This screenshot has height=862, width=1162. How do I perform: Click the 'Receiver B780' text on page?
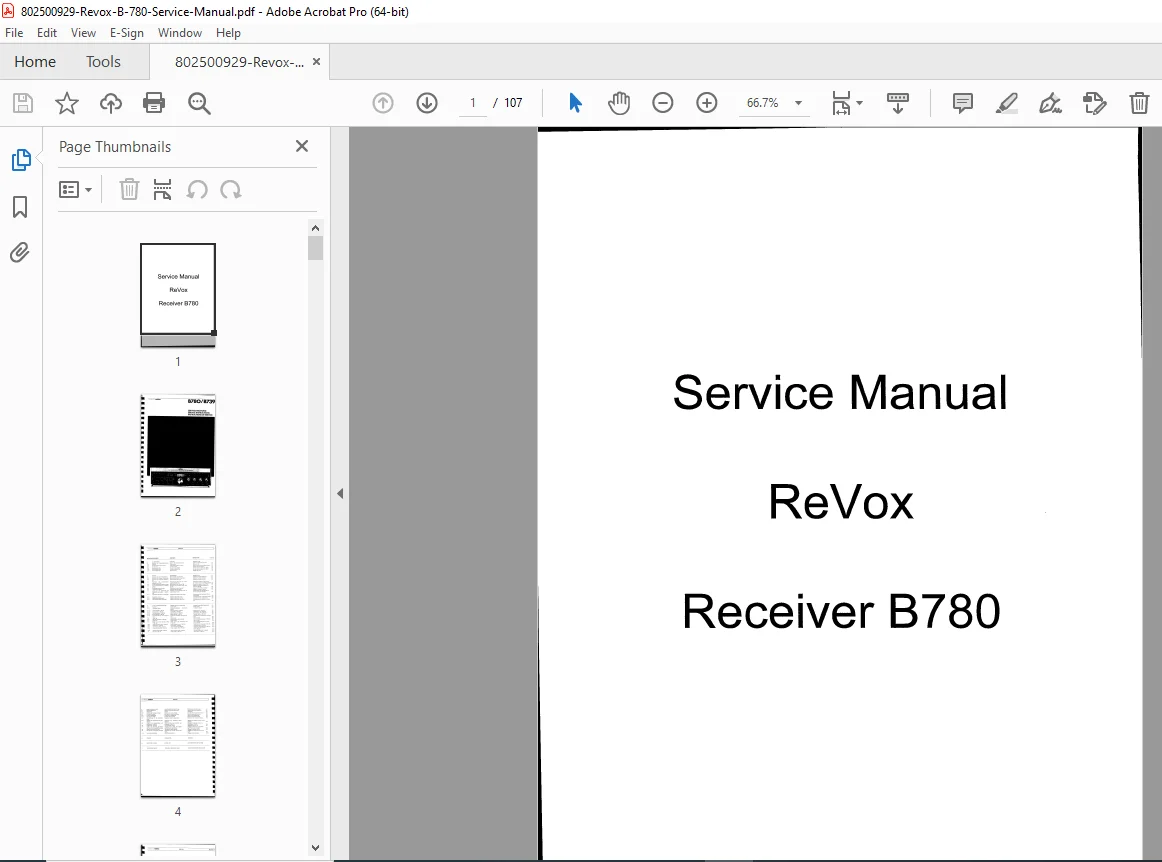(x=841, y=611)
